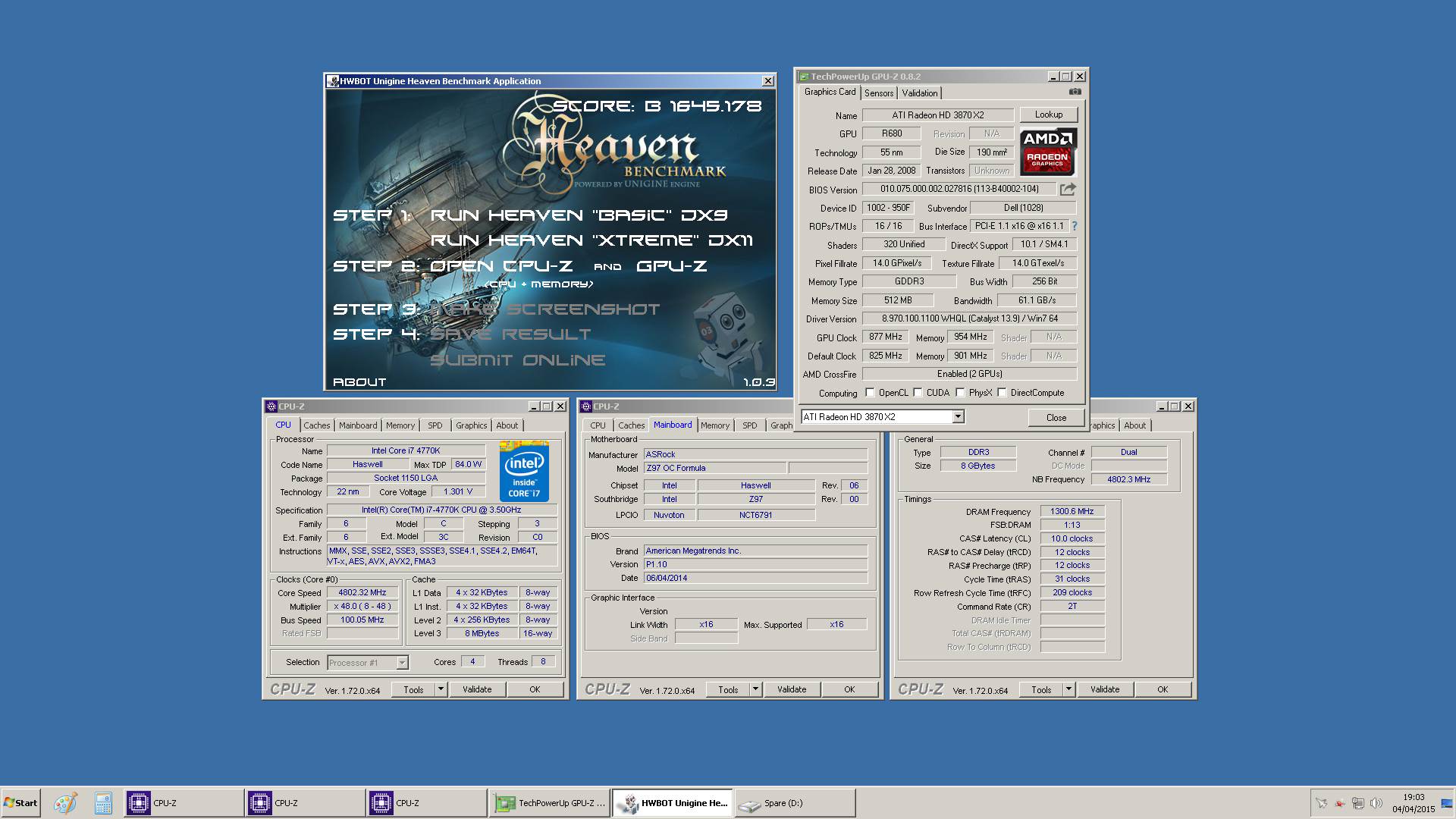The image size is (1456, 819).
Task: Click OK in the Mainboard CPU-Z window
Action: pos(849,689)
